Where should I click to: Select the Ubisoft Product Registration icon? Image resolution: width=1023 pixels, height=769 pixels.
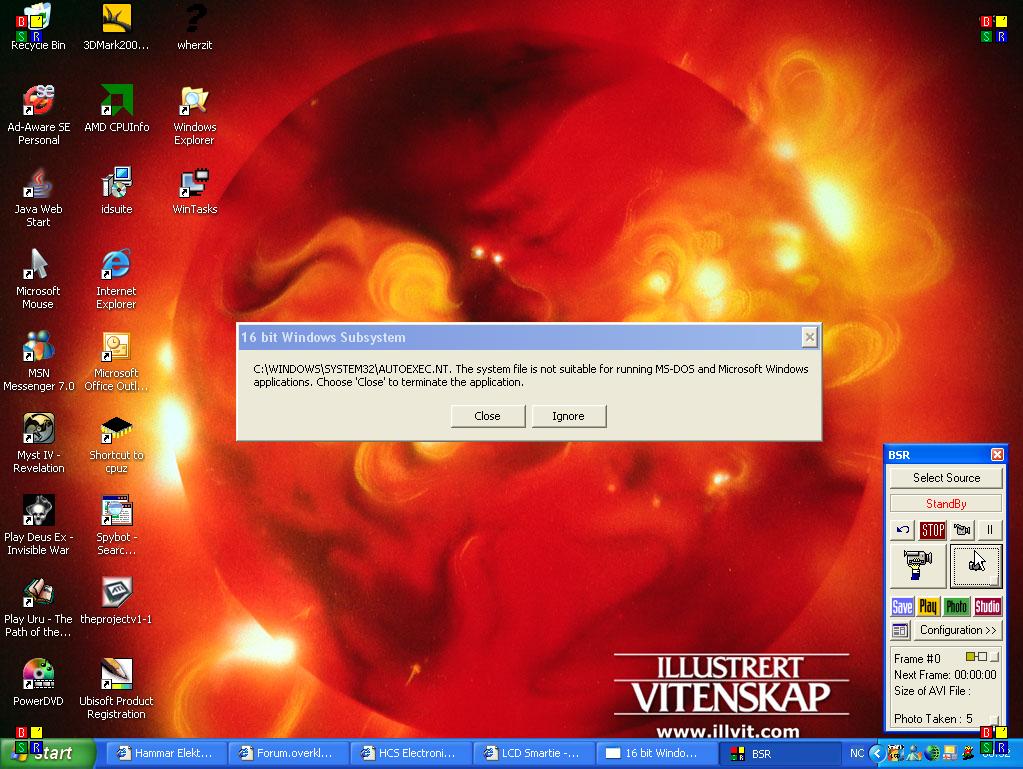pyautogui.click(x=116, y=690)
